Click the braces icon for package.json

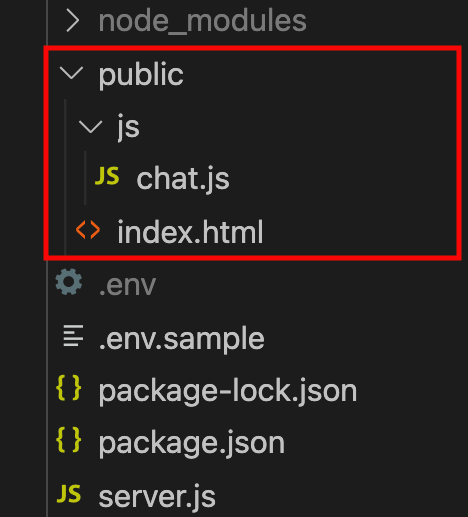click(x=69, y=440)
